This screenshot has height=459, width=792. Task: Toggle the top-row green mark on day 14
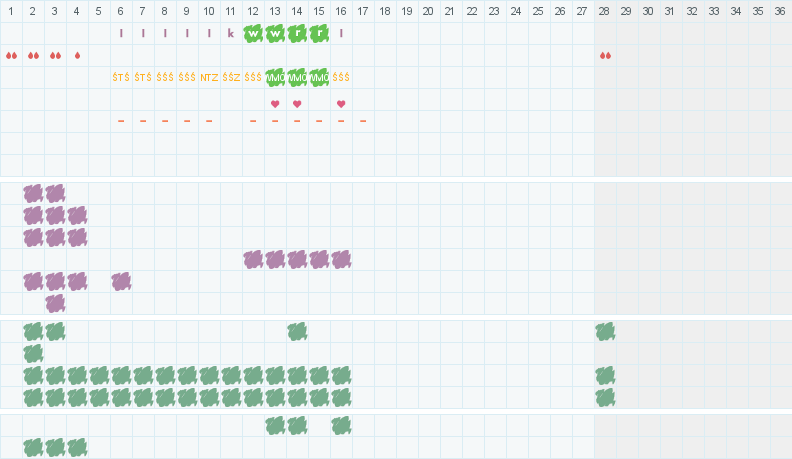(x=297, y=331)
